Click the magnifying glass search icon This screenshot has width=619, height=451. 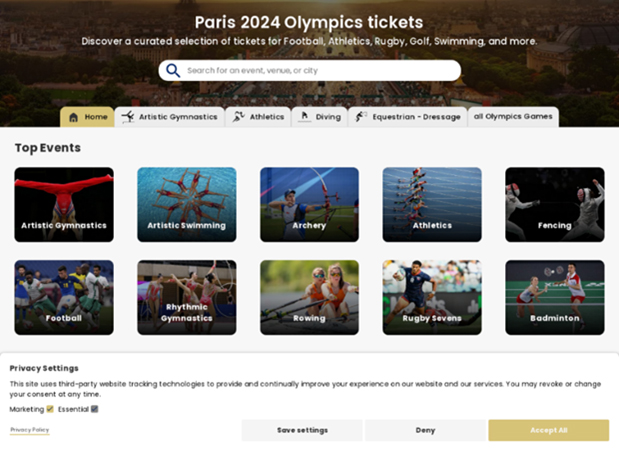pos(173,71)
